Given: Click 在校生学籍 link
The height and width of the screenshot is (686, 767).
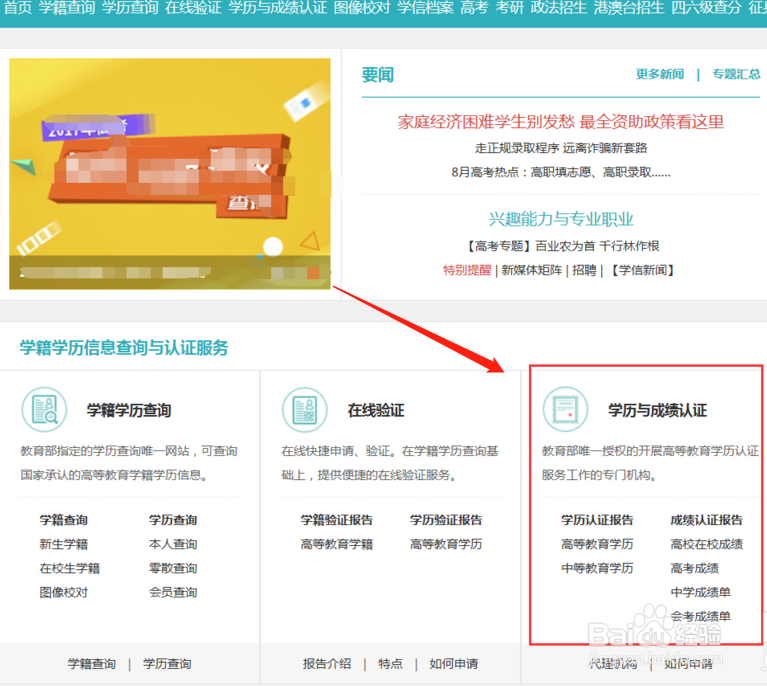Looking at the screenshot, I should coord(69,568).
